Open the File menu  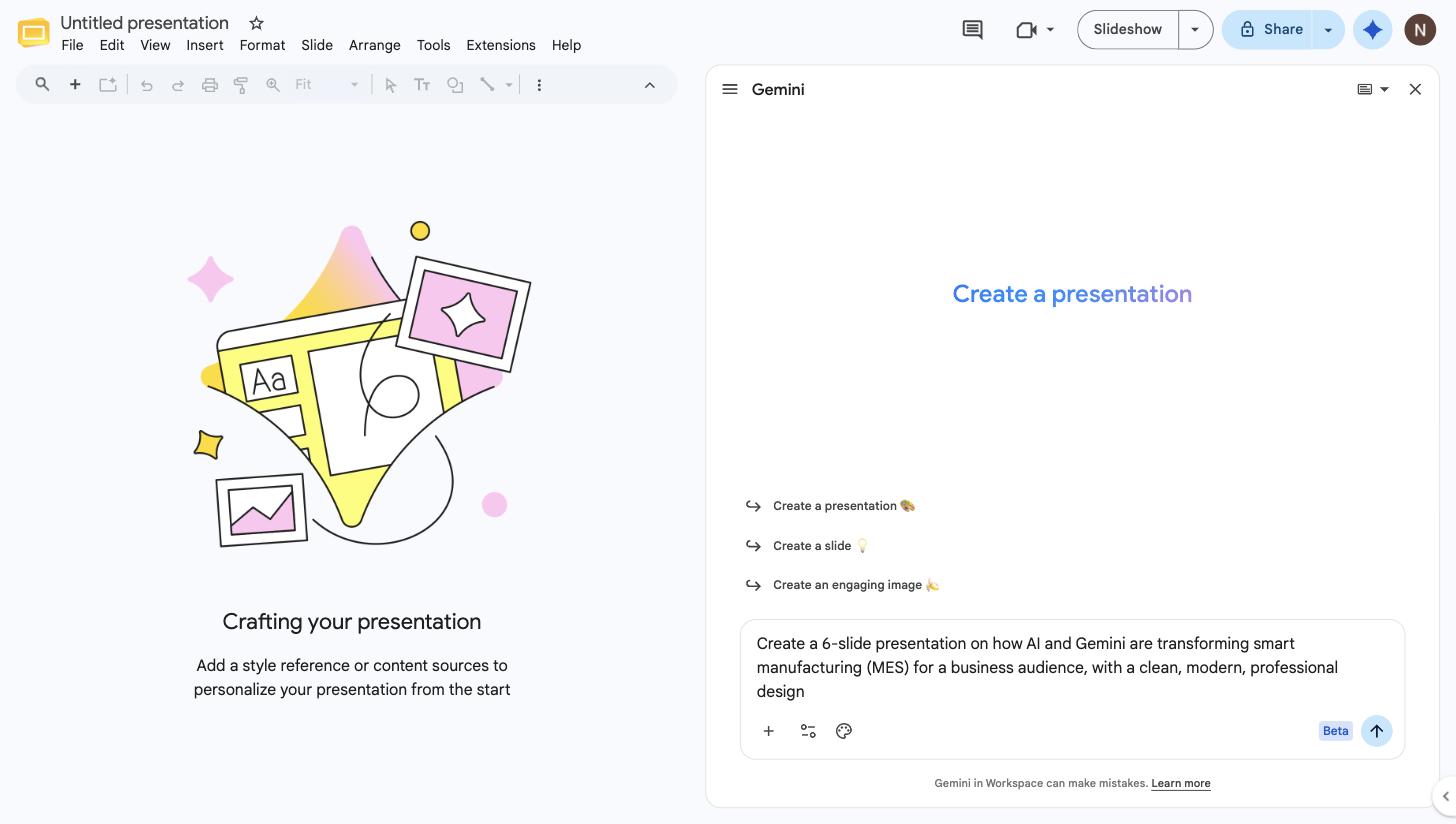coord(72,45)
